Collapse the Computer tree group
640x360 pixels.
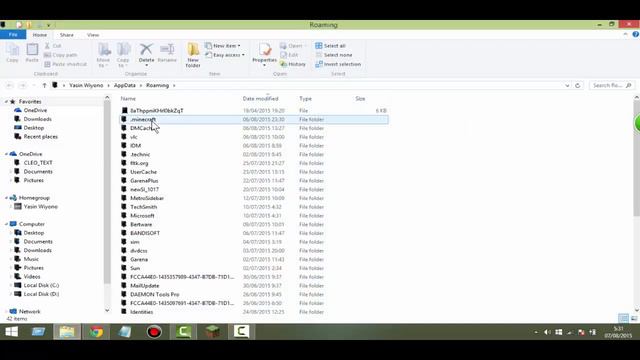[6, 224]
